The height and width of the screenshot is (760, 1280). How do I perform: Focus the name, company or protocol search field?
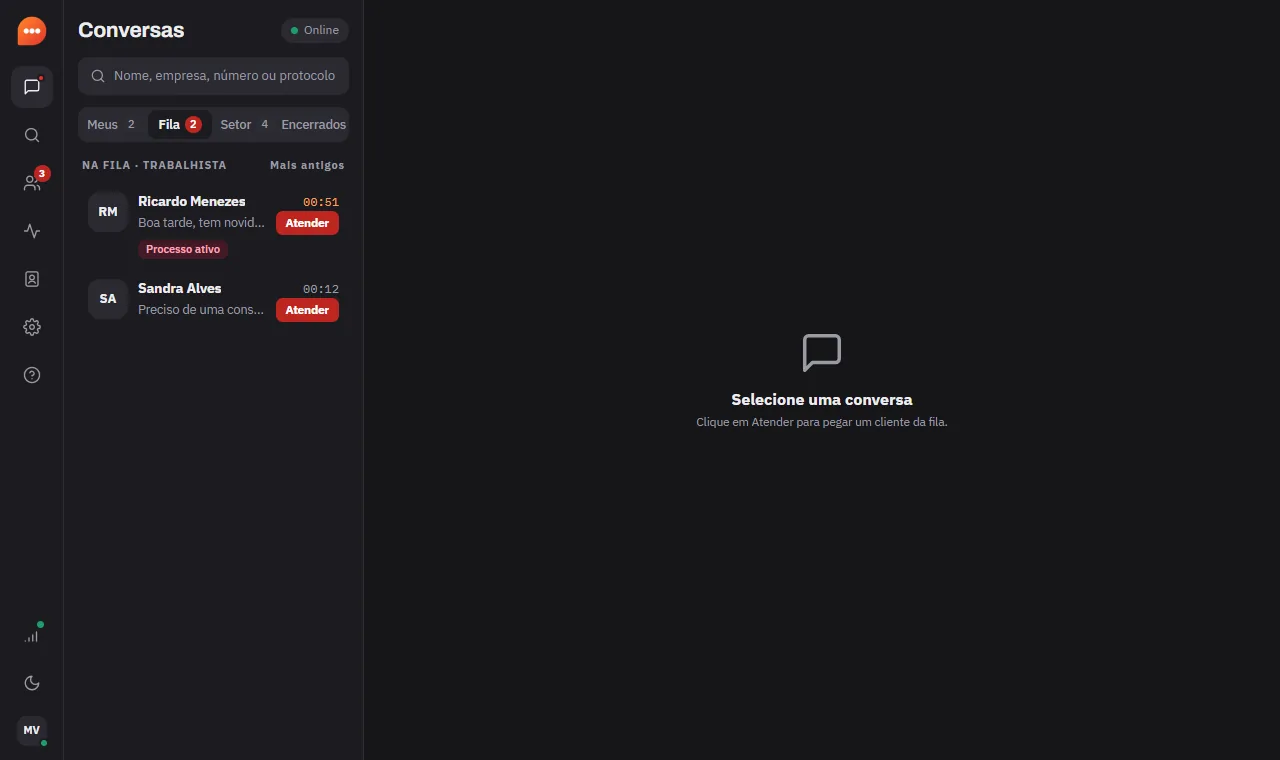point(214,76)
